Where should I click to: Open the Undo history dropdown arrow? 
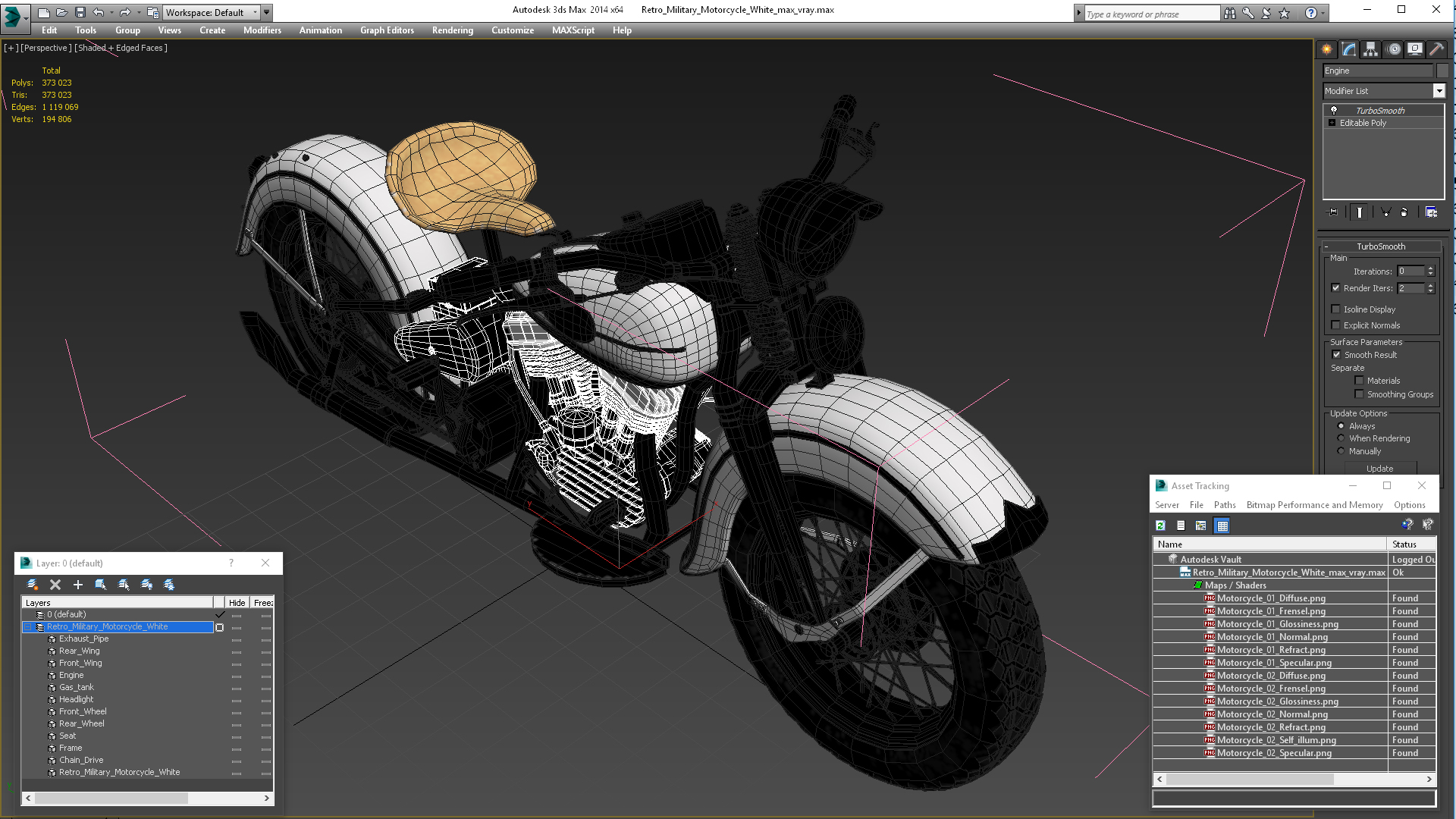111,13
